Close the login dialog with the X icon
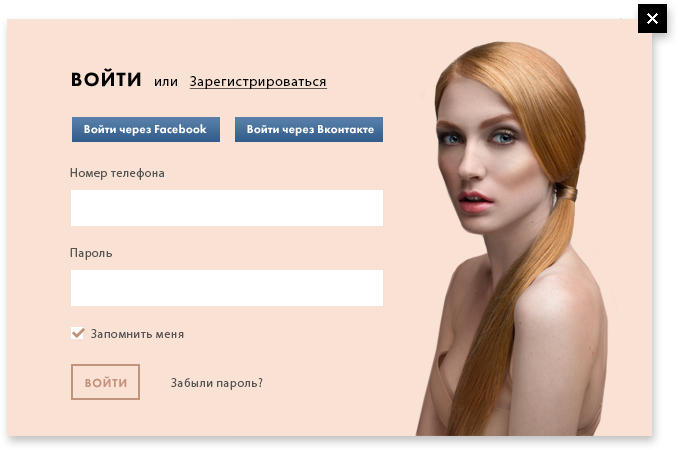 click(652, 19)
